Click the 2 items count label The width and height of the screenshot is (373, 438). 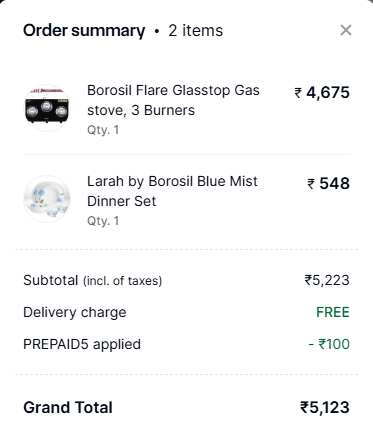pos(195,31)
